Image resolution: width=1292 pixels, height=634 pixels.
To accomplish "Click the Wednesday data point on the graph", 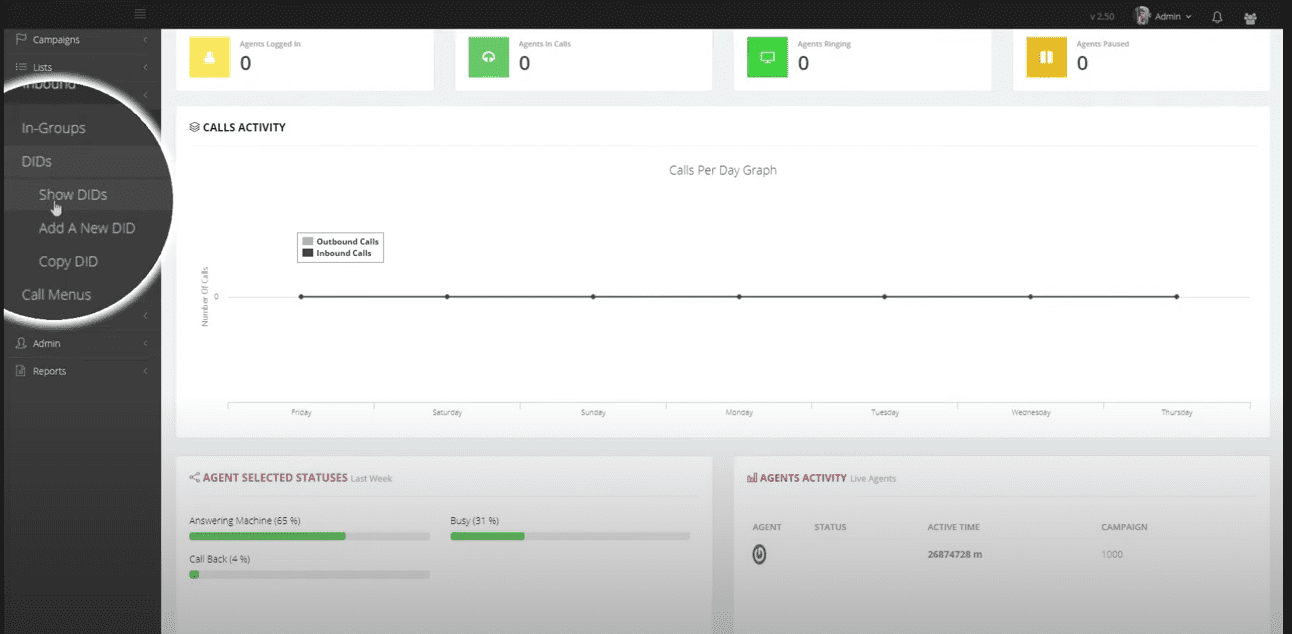I will [x=1031, y=297].
